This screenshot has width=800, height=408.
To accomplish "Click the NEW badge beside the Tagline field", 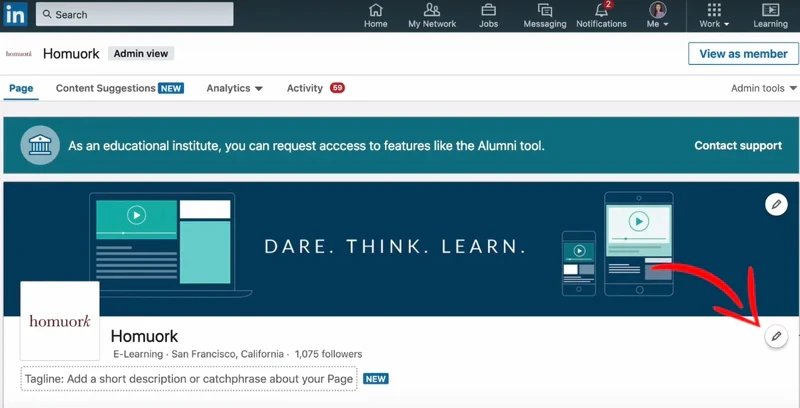I will coord(376,379).
